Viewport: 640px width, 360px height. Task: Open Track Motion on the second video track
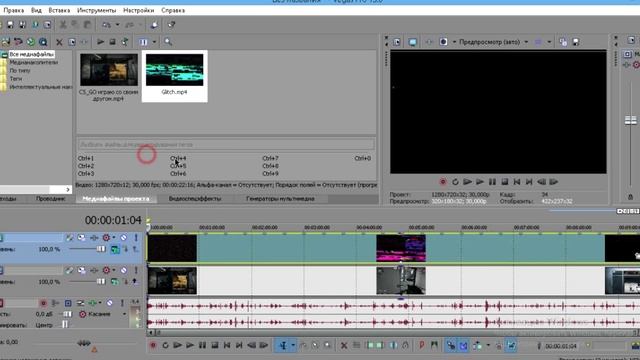(x=82, y=270)
